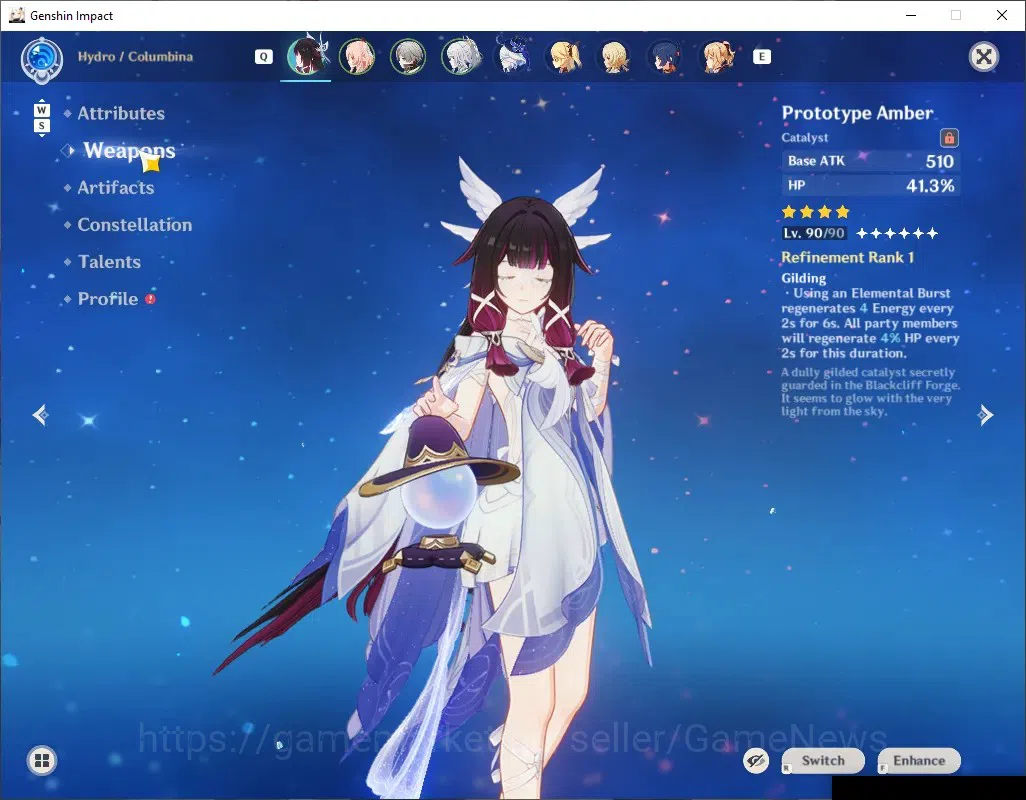This screenshot has width=1026, height=800.
Task: Close the Genshin Impact window
Action: coord(1002,15)
